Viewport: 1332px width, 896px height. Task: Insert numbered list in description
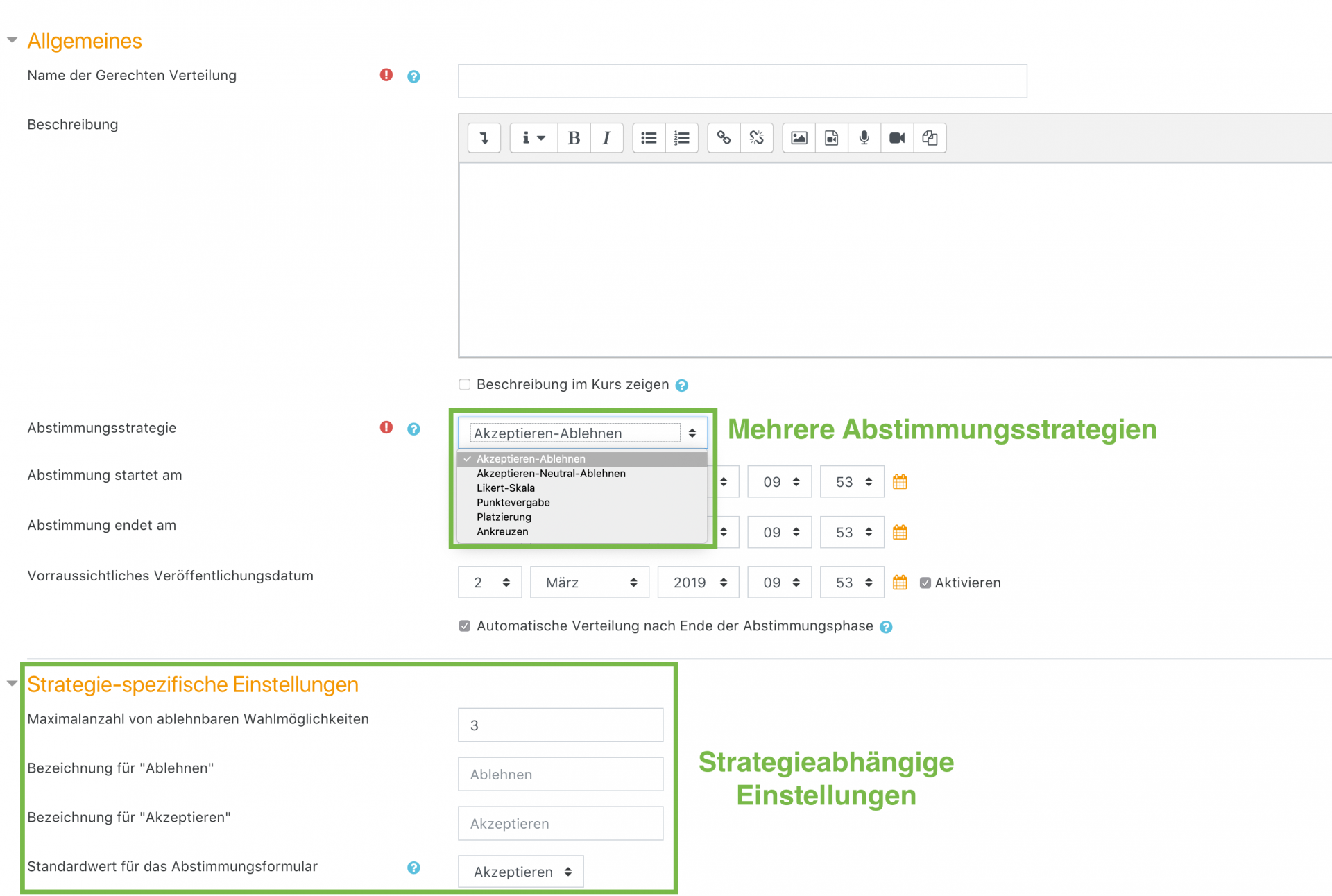tap(681, 138)
